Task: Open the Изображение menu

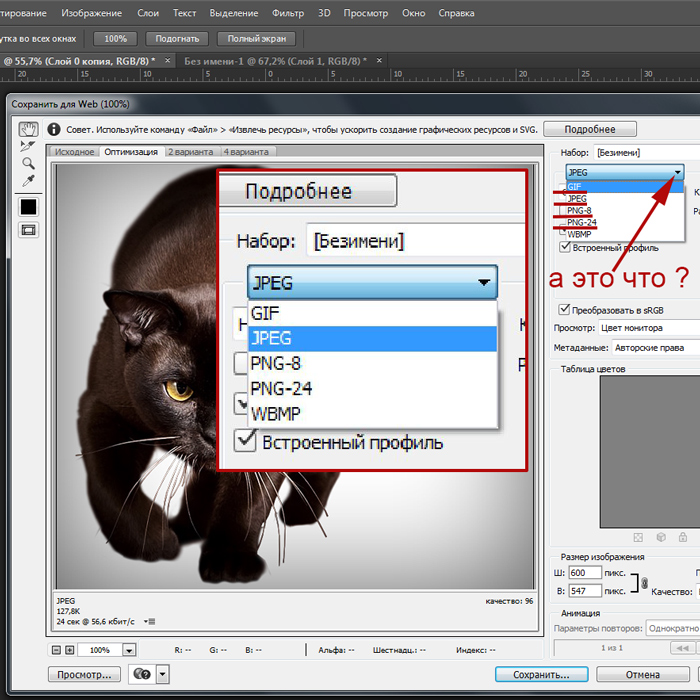Action: pyautogui.click(x=92, y=13)
